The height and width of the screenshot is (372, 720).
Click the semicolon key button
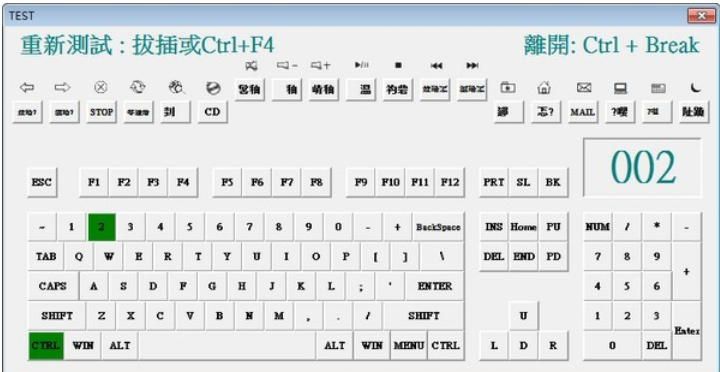(x=360, y=286)
